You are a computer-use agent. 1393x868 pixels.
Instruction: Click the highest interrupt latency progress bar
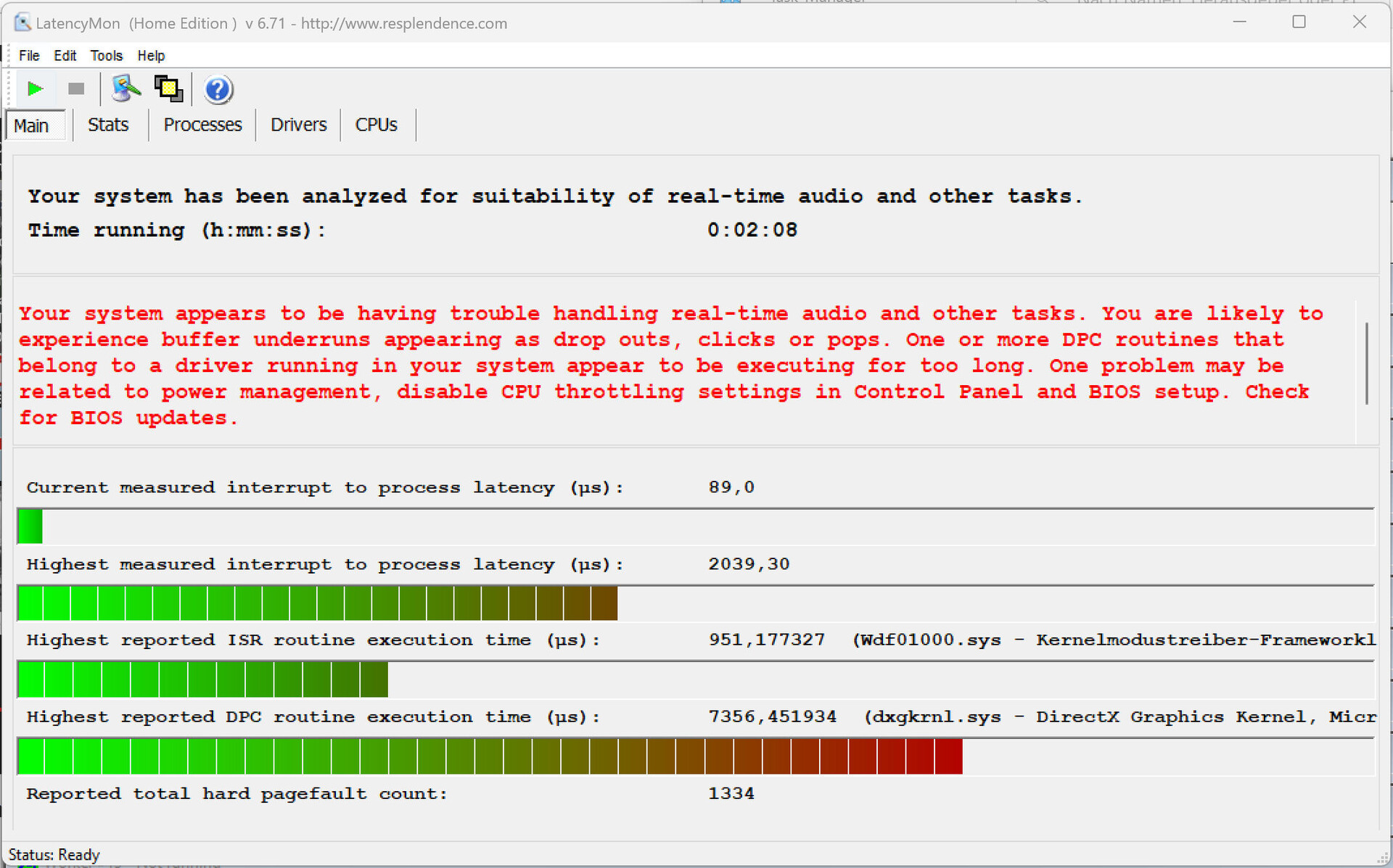tap(317, 603)
